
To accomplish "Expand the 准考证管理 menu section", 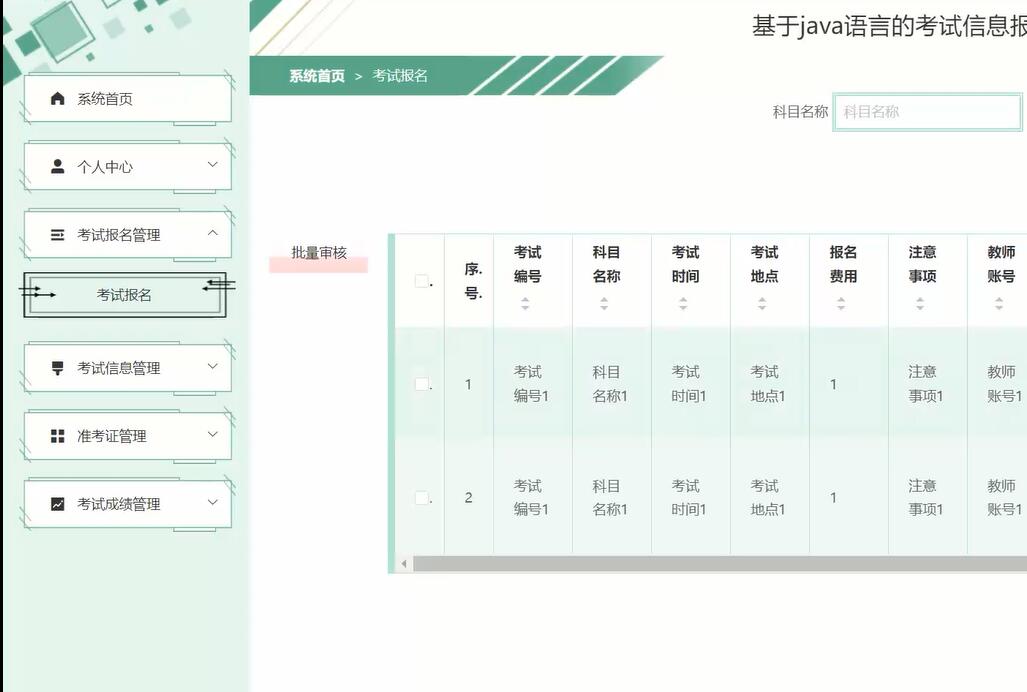I will coord(211,435).
